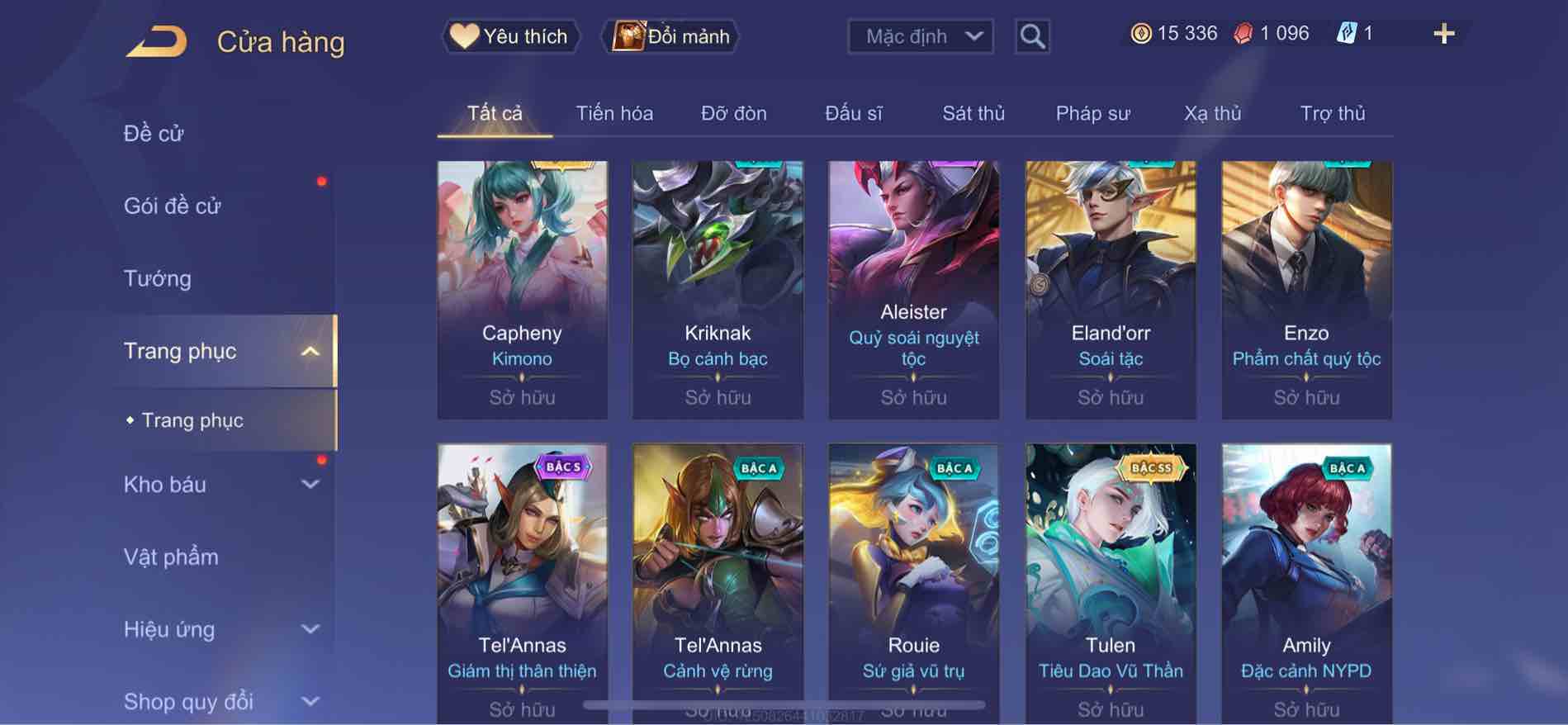This screenshot has width=1568, height=725.
Task: Open the Mặc định sort dropdown
Action: (921, 36)
